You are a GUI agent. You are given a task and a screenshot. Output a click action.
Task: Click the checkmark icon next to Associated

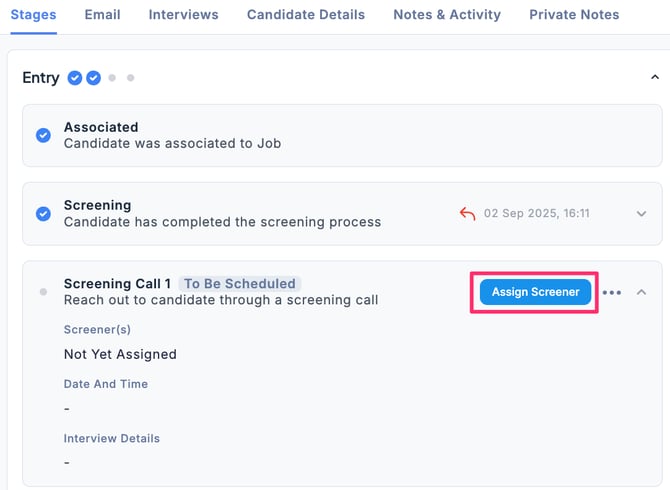[x=43, y=135]
